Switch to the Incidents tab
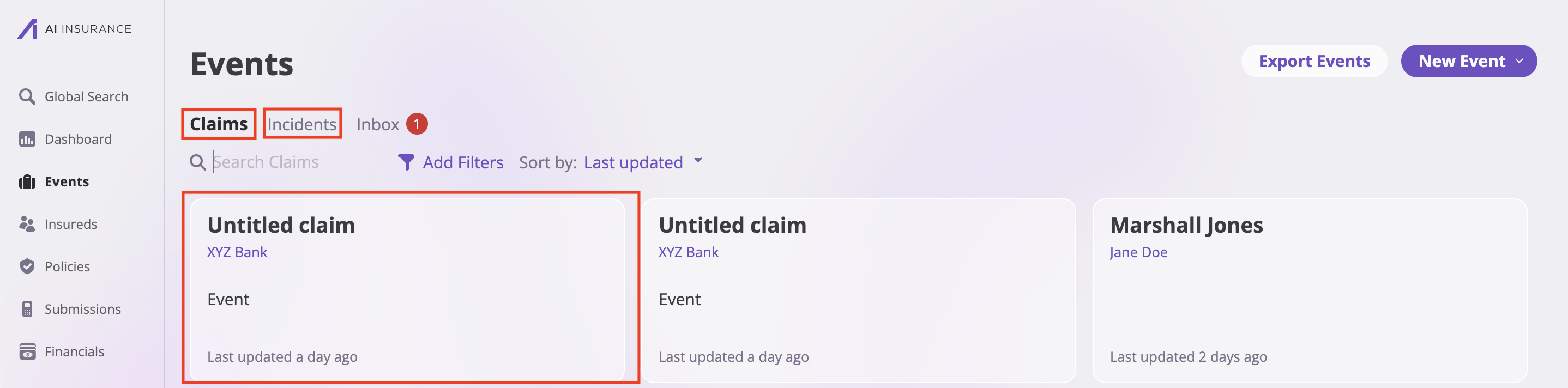 302,124
